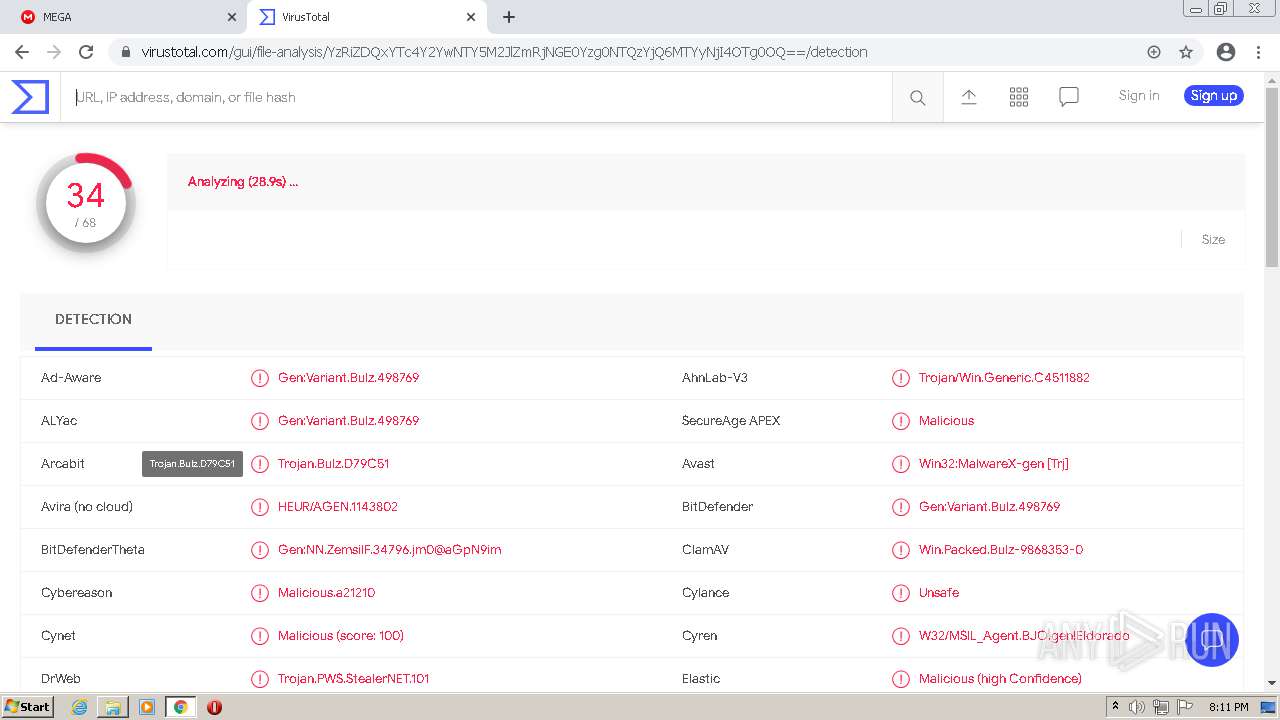Click Malicious (score: 100) Cynet result
The image size is (1280, 720).
340,636
